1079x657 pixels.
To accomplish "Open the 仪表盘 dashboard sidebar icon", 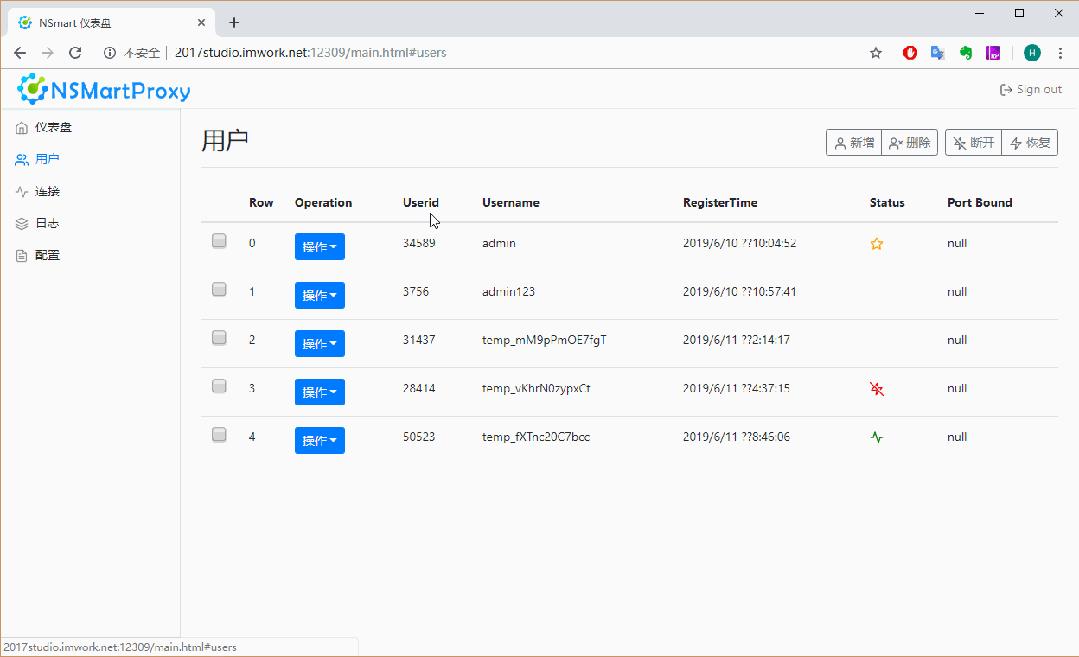I will pos(19,127).
